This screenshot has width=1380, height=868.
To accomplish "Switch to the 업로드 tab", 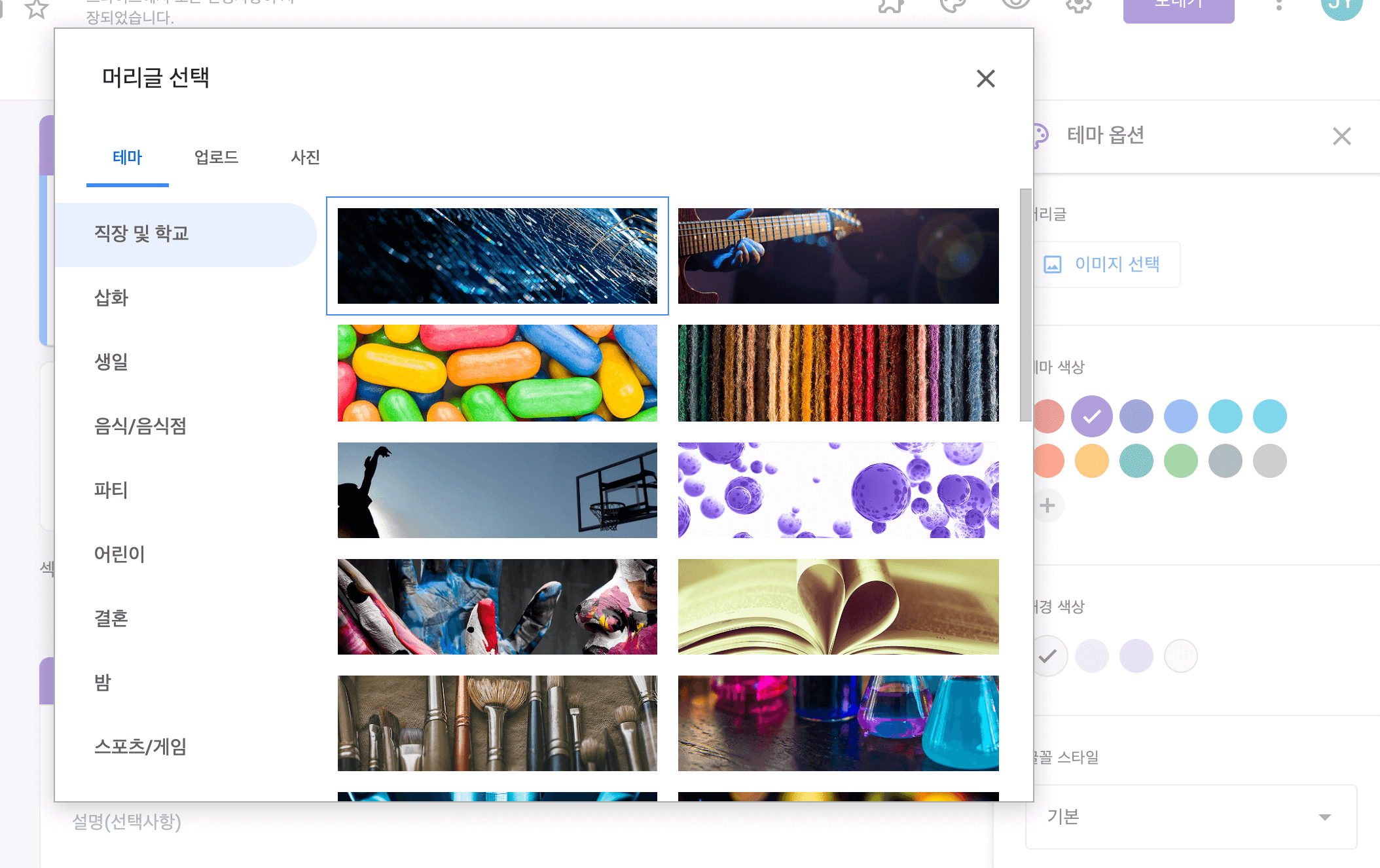I will [x=216, y=157].
